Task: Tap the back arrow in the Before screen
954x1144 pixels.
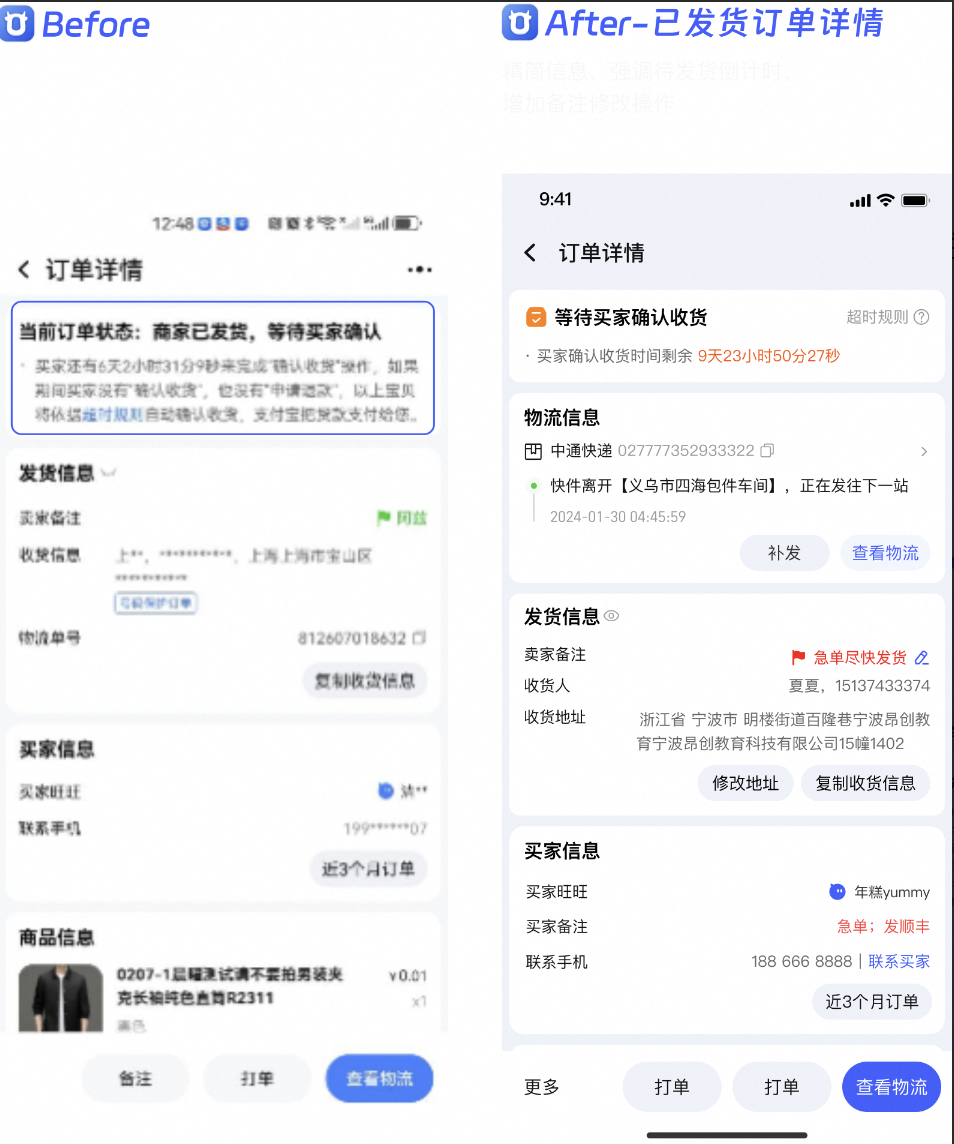Action: pos(24,270)
